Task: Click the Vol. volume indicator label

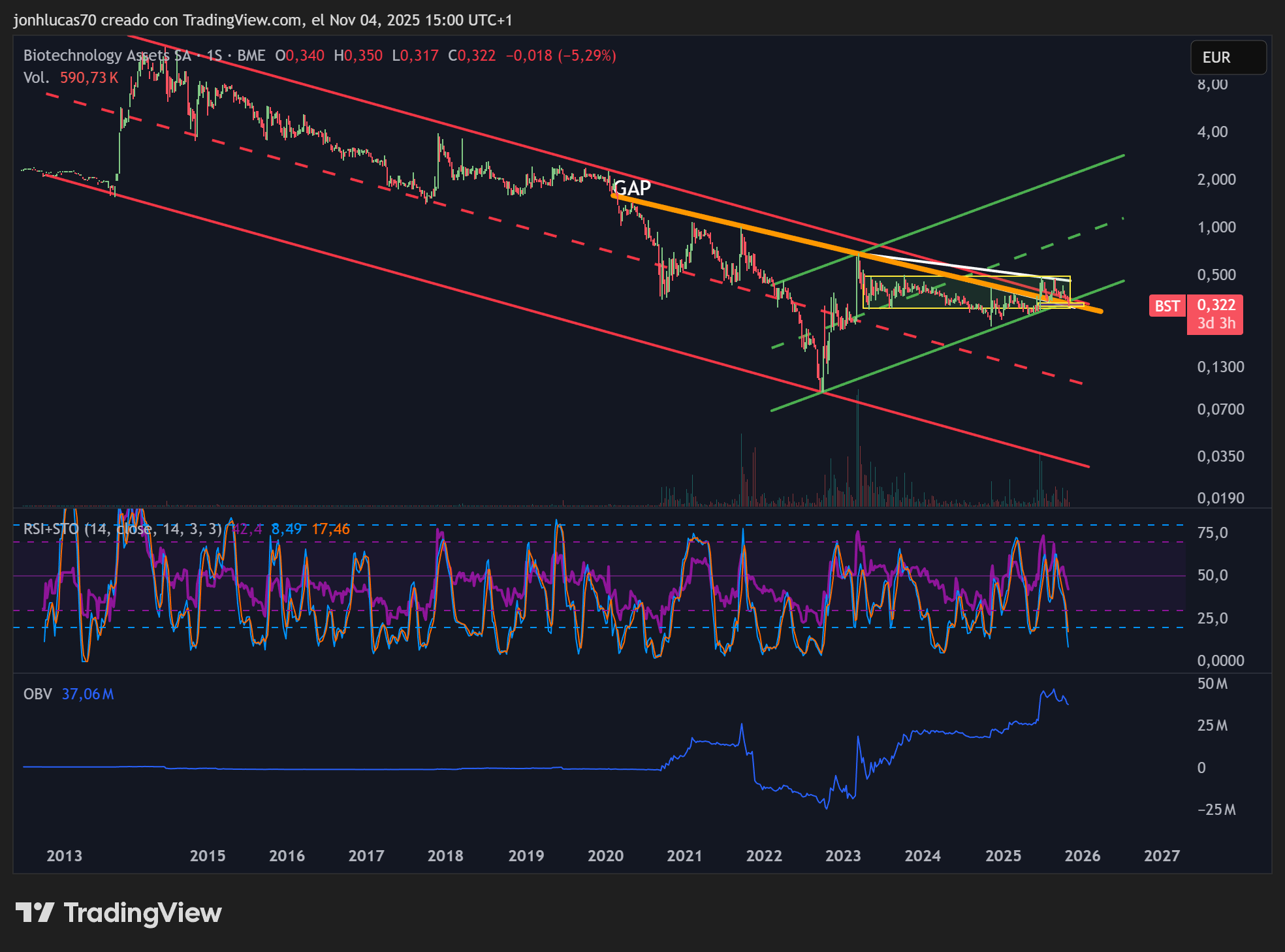Action: pos(37,78)
